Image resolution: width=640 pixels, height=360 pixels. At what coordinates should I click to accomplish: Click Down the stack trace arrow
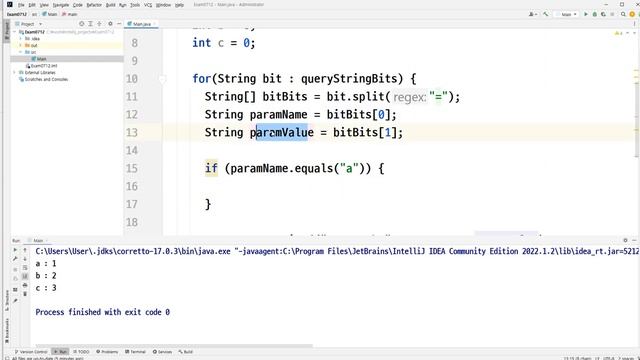tap(25, 259)
